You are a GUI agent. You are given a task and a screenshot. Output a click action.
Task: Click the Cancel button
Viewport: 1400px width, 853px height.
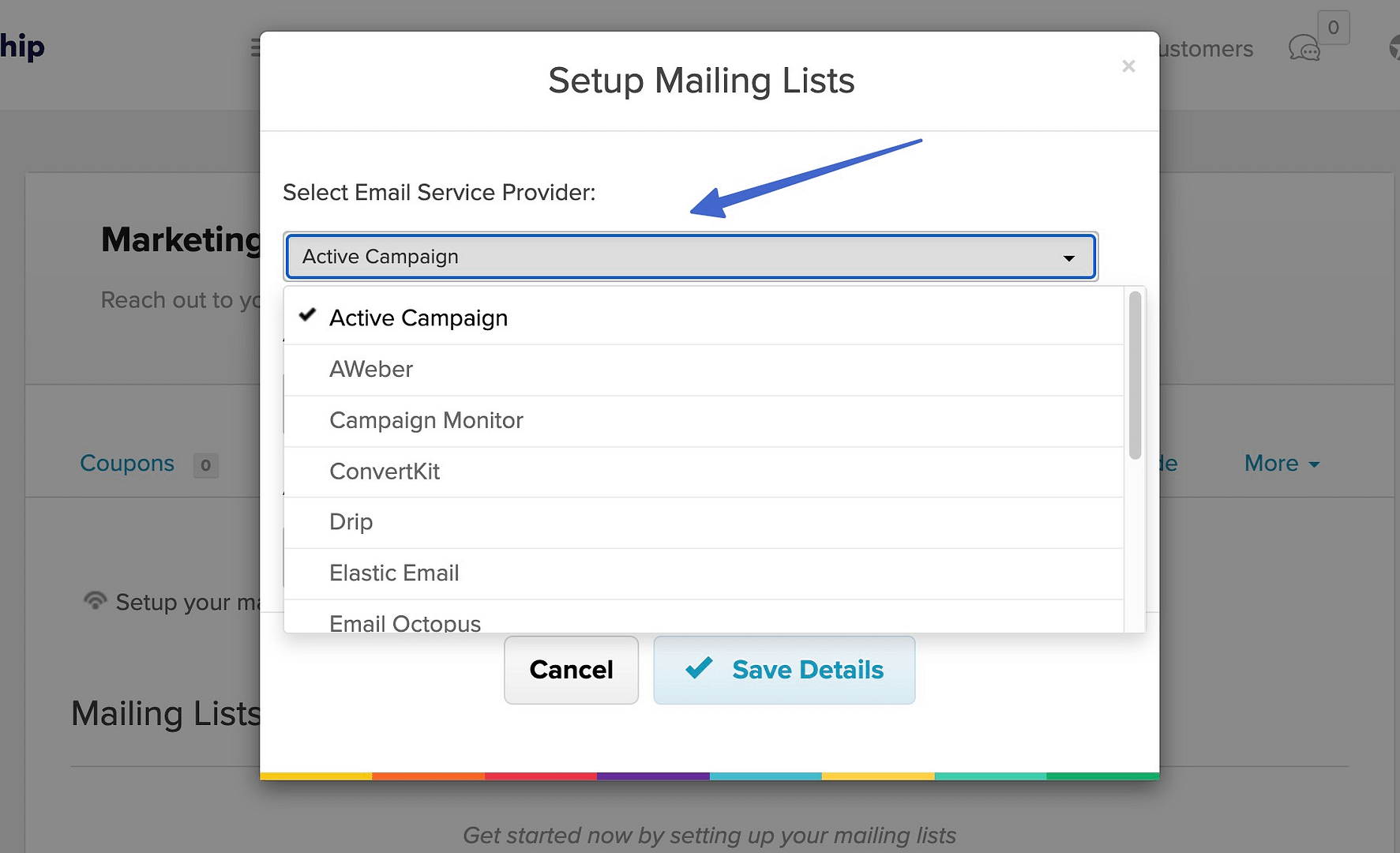(571, 670)
